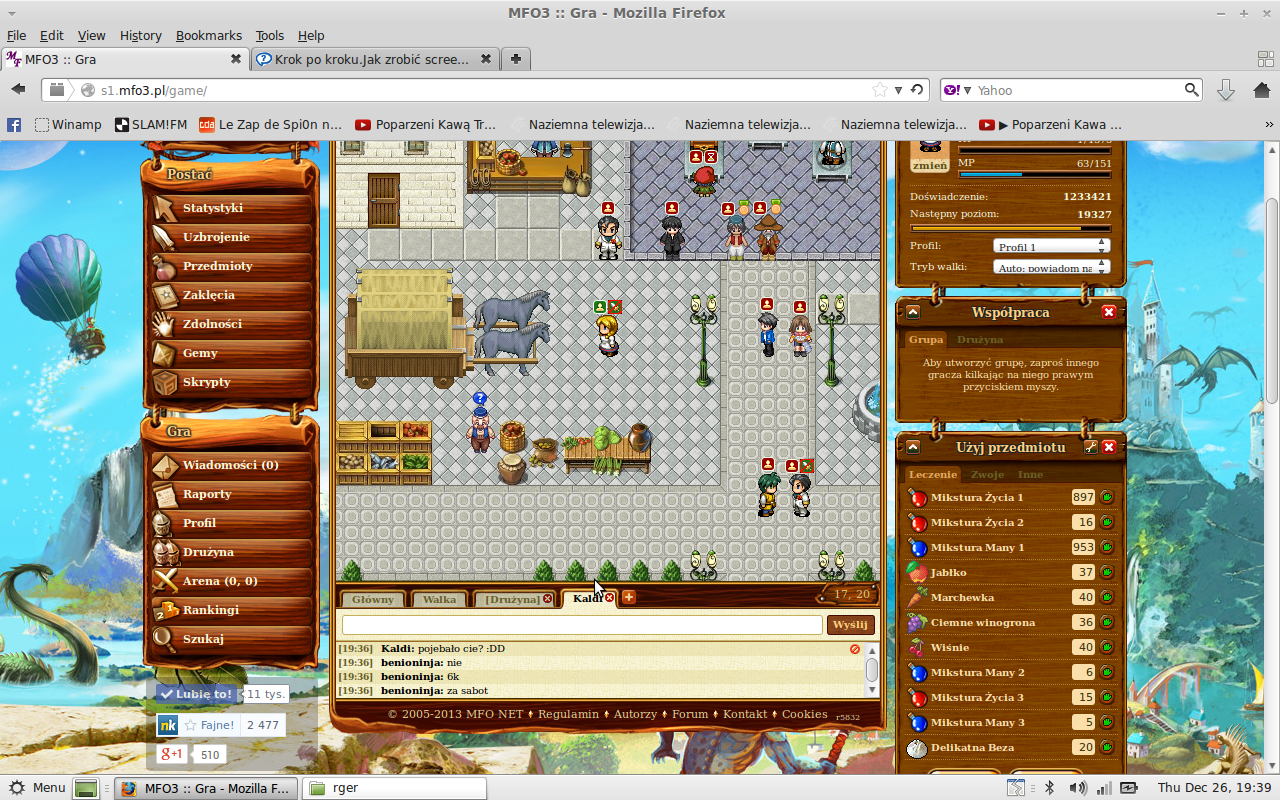
Task: Add a new chat tab with plus icon
Action: pyautogui.click(x=629, y=597)
